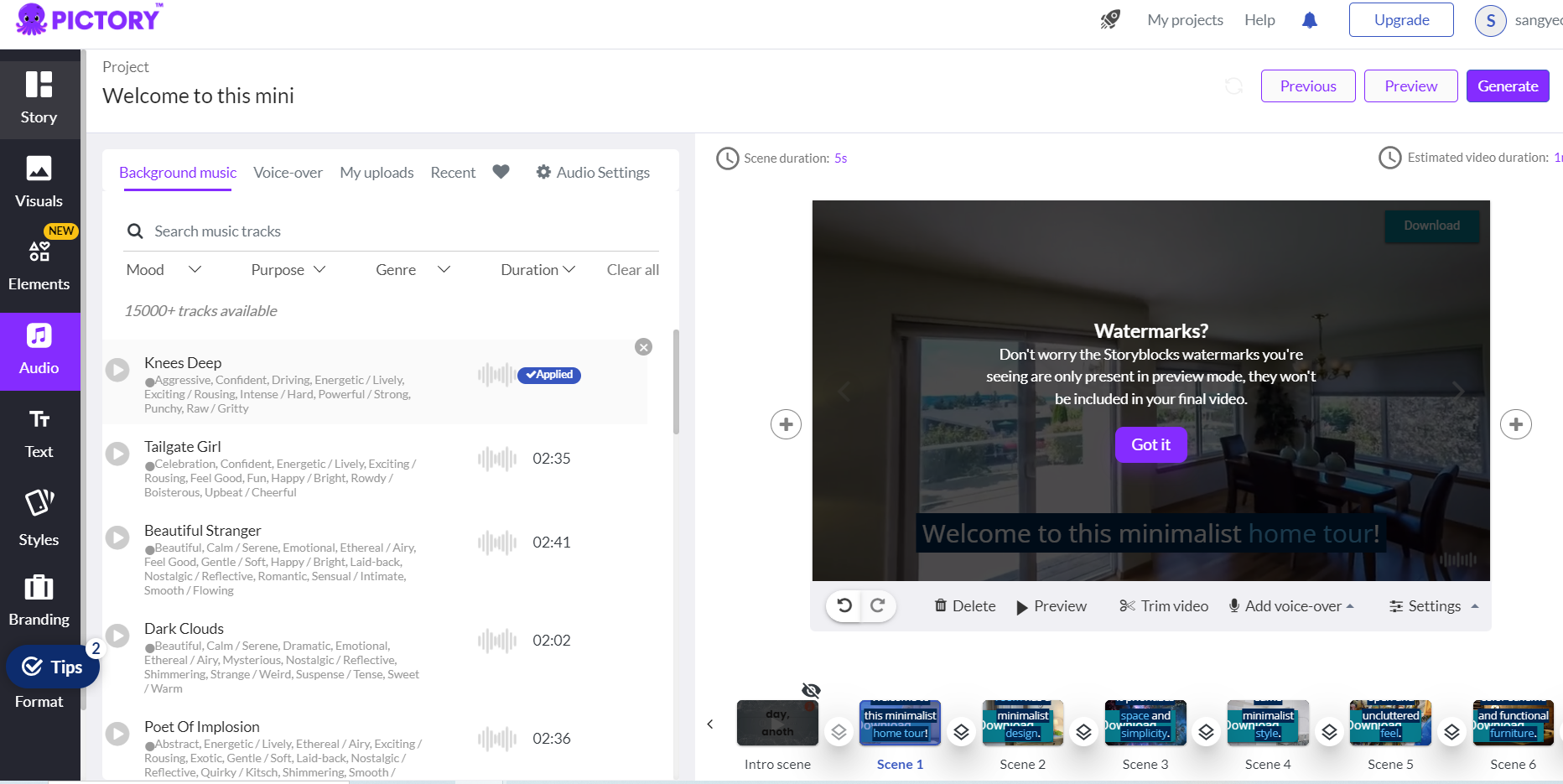The width and height of the screenshot is (1563, 784).
Task: Click waveform icon for Dark Clouds
Action: 497,641
